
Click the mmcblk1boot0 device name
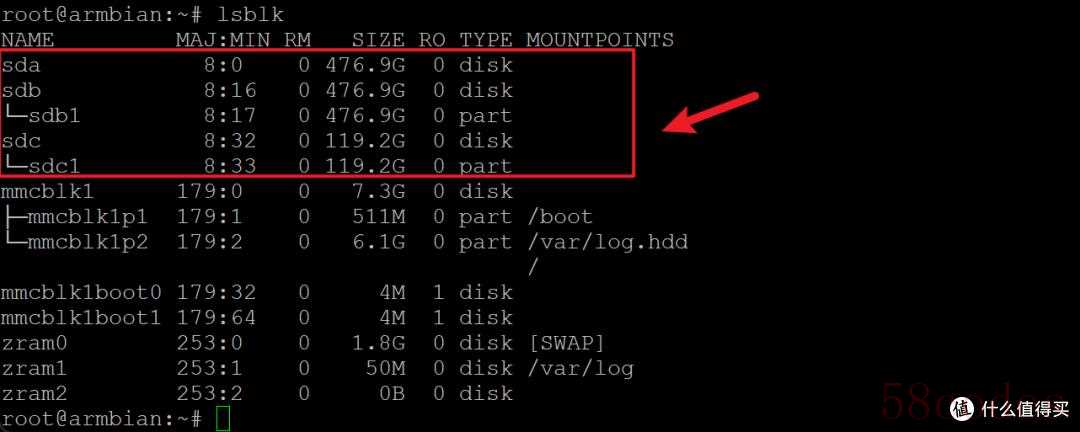click(x=81, y=292)
